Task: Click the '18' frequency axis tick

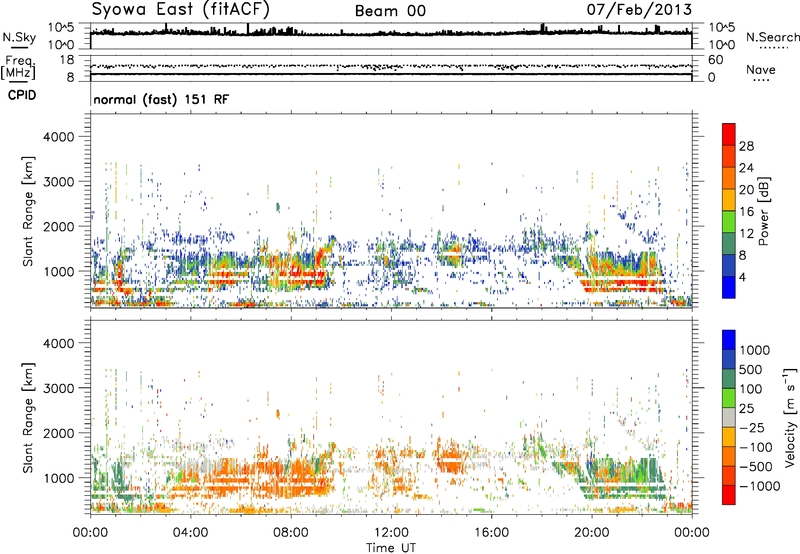Action: [x=67, y=60]
